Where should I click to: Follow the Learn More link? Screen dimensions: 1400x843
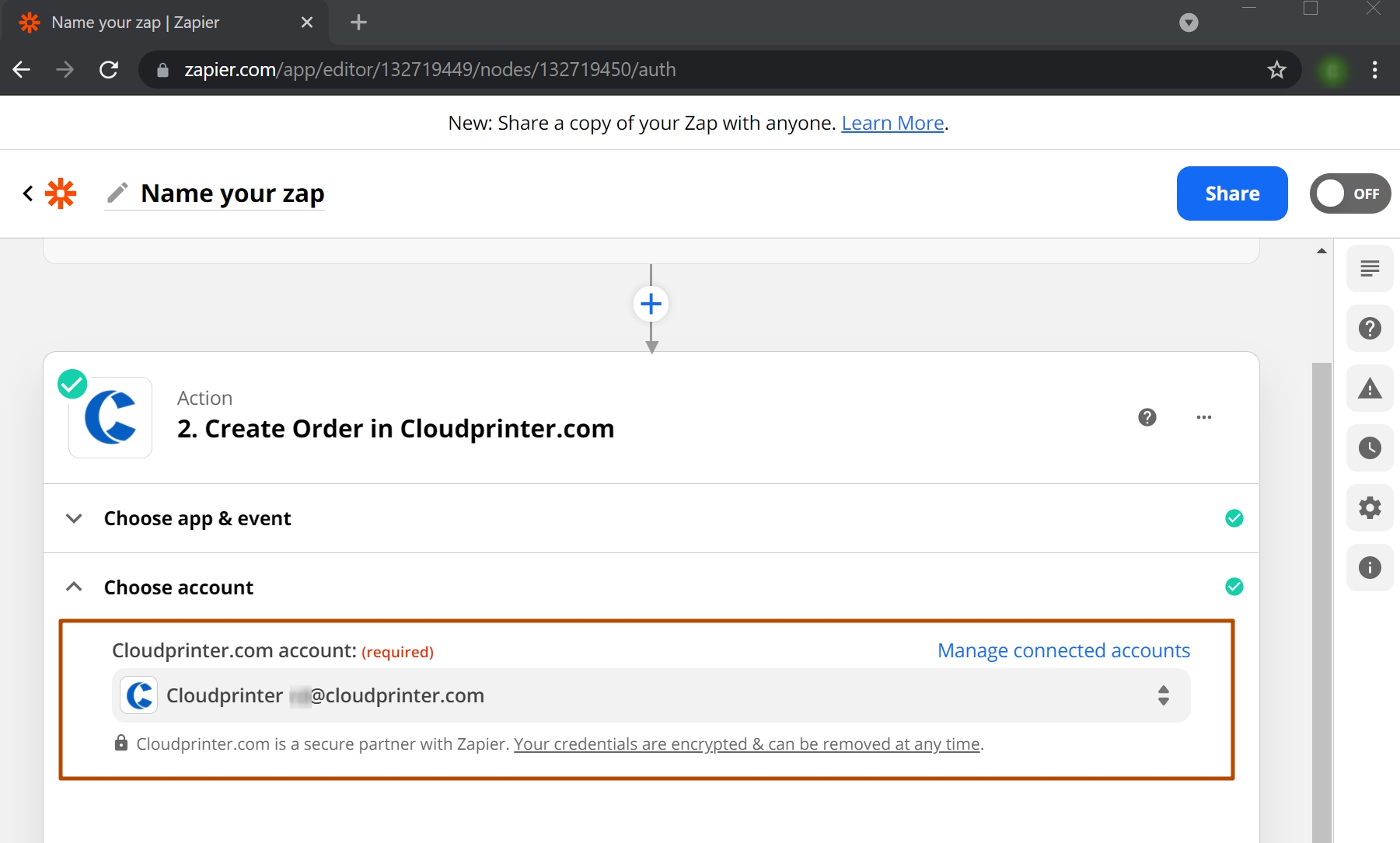point(892,123)
